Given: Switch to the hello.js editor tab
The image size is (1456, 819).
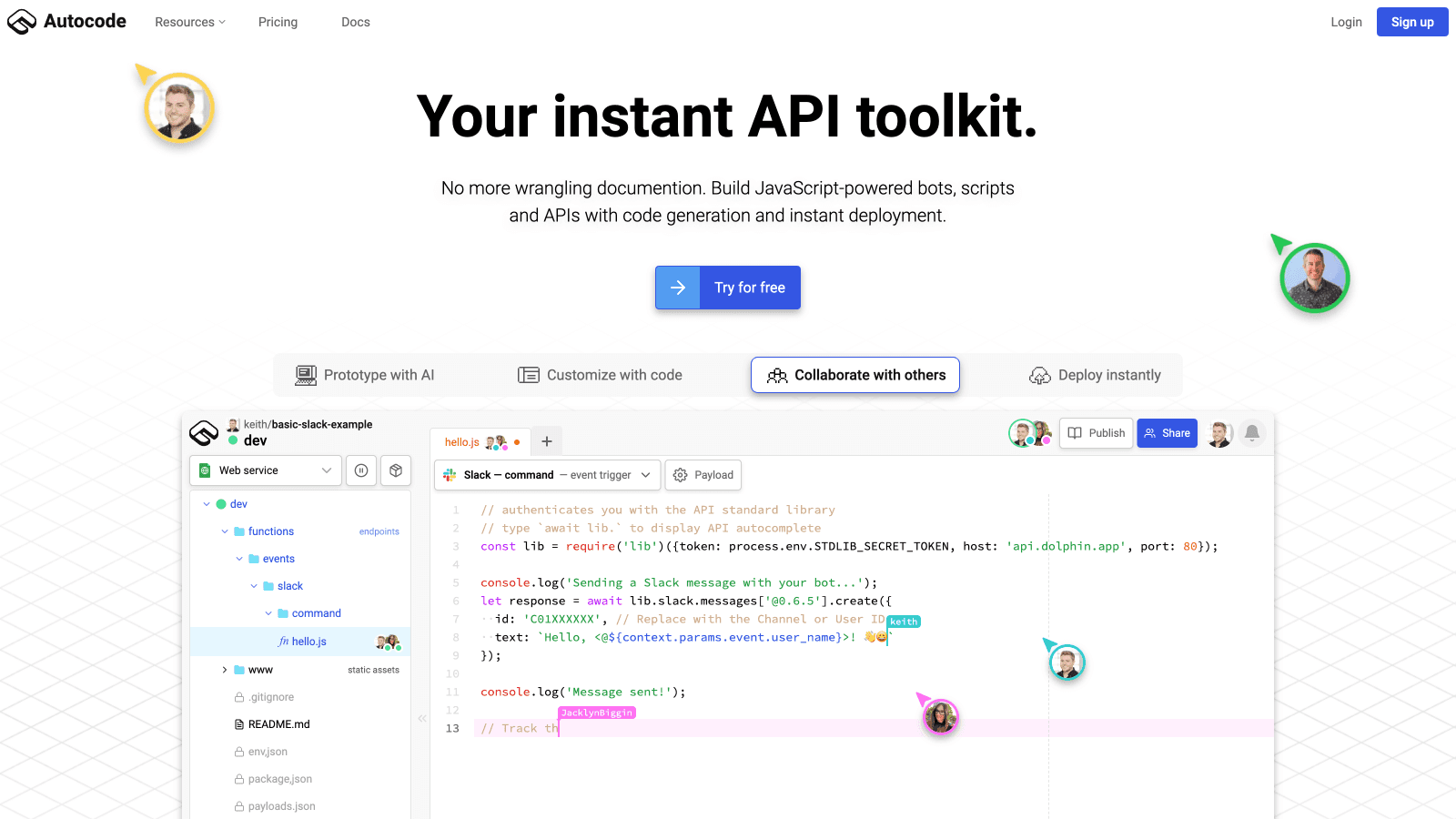Looking at the screenshot, I should coord(480,442).
